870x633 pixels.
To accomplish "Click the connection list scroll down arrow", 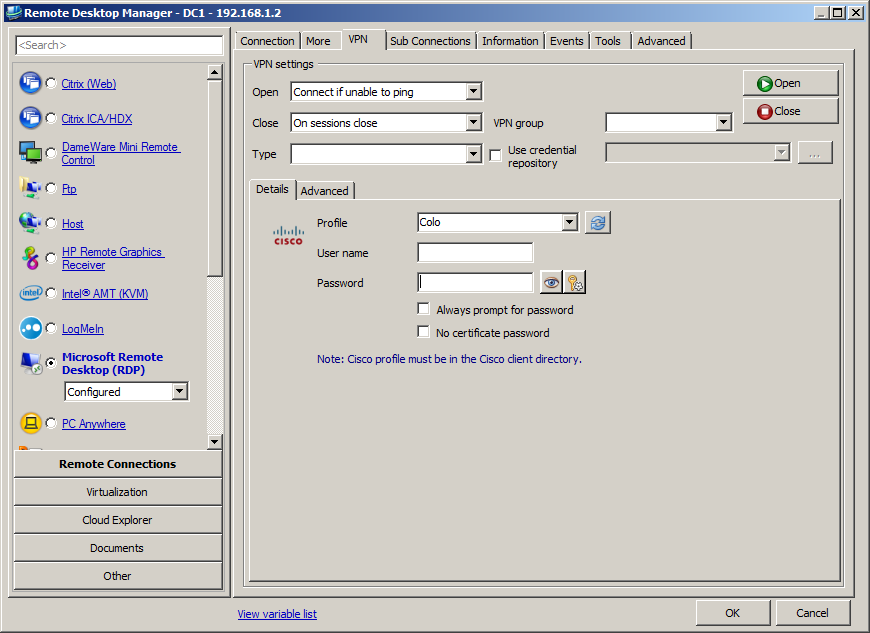I will pos(214,442).
